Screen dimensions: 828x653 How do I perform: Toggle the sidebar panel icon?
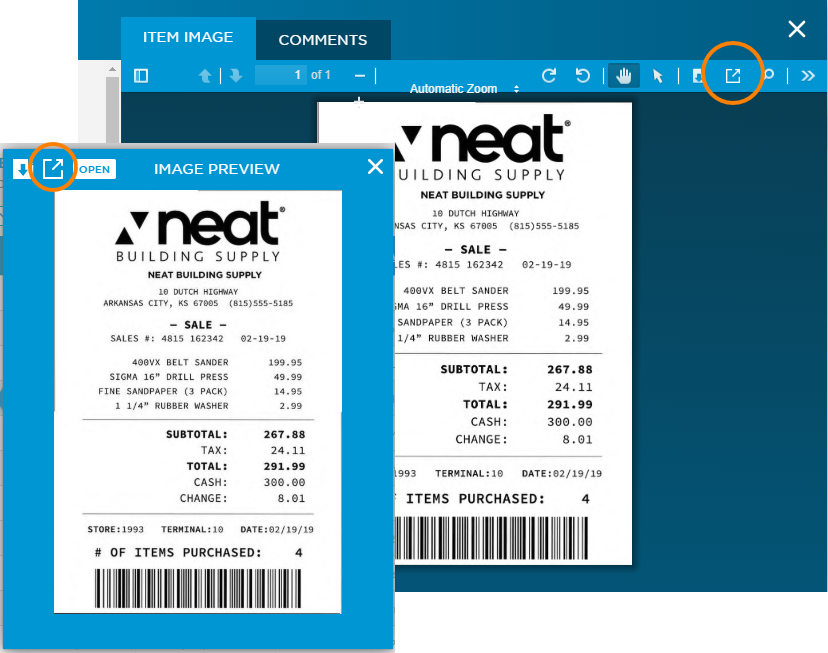coord(141,76)
